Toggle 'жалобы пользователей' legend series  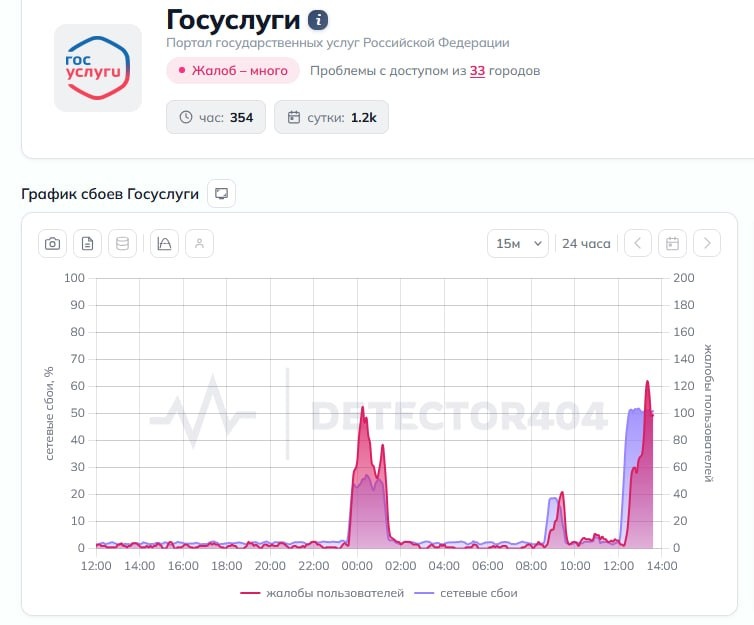[x=322, y=593]
